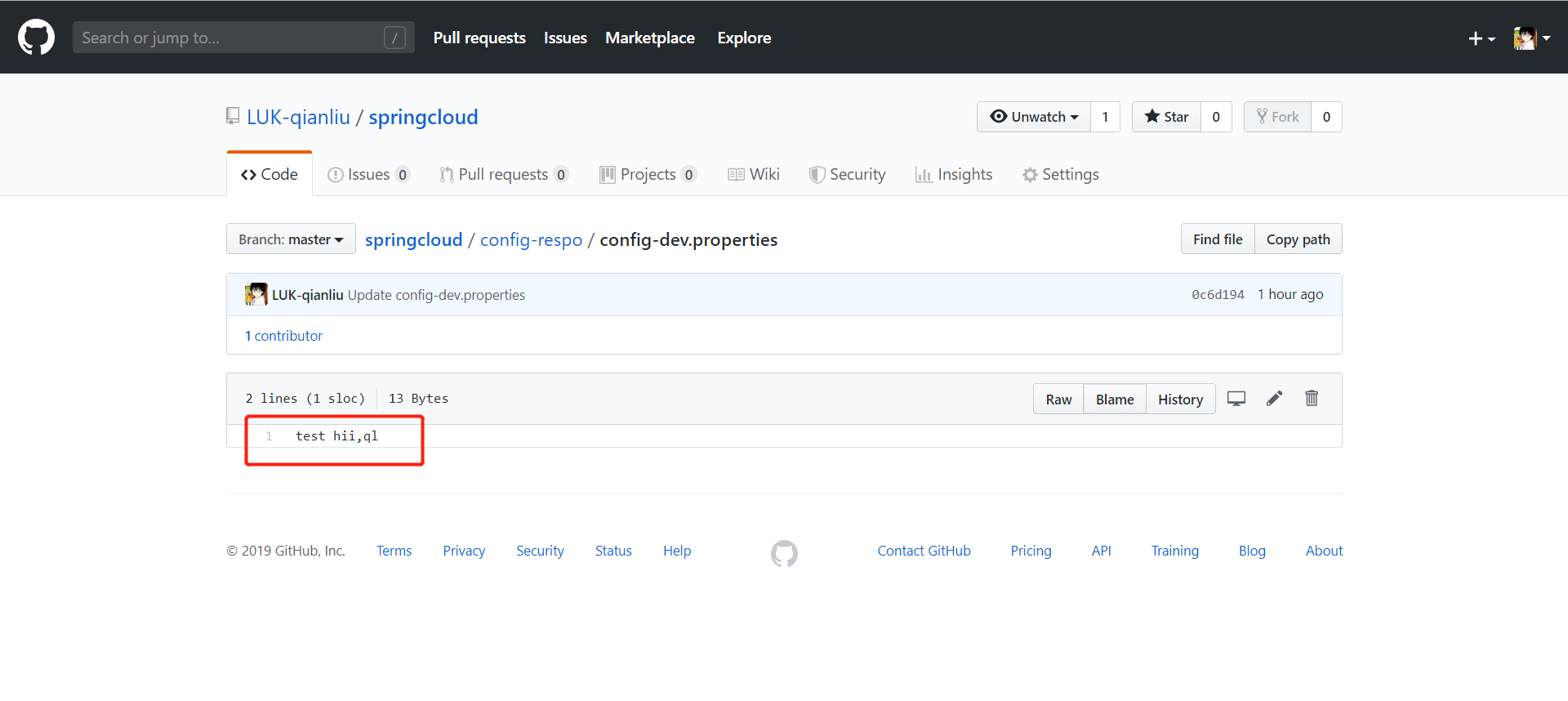Switch to the repository Security tab

847,174
